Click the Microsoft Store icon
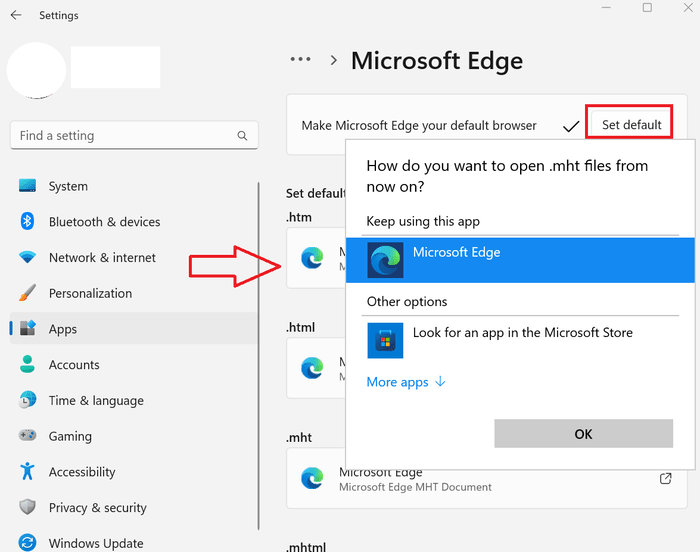This screenshot has width=700, height=552. (385, 340)
